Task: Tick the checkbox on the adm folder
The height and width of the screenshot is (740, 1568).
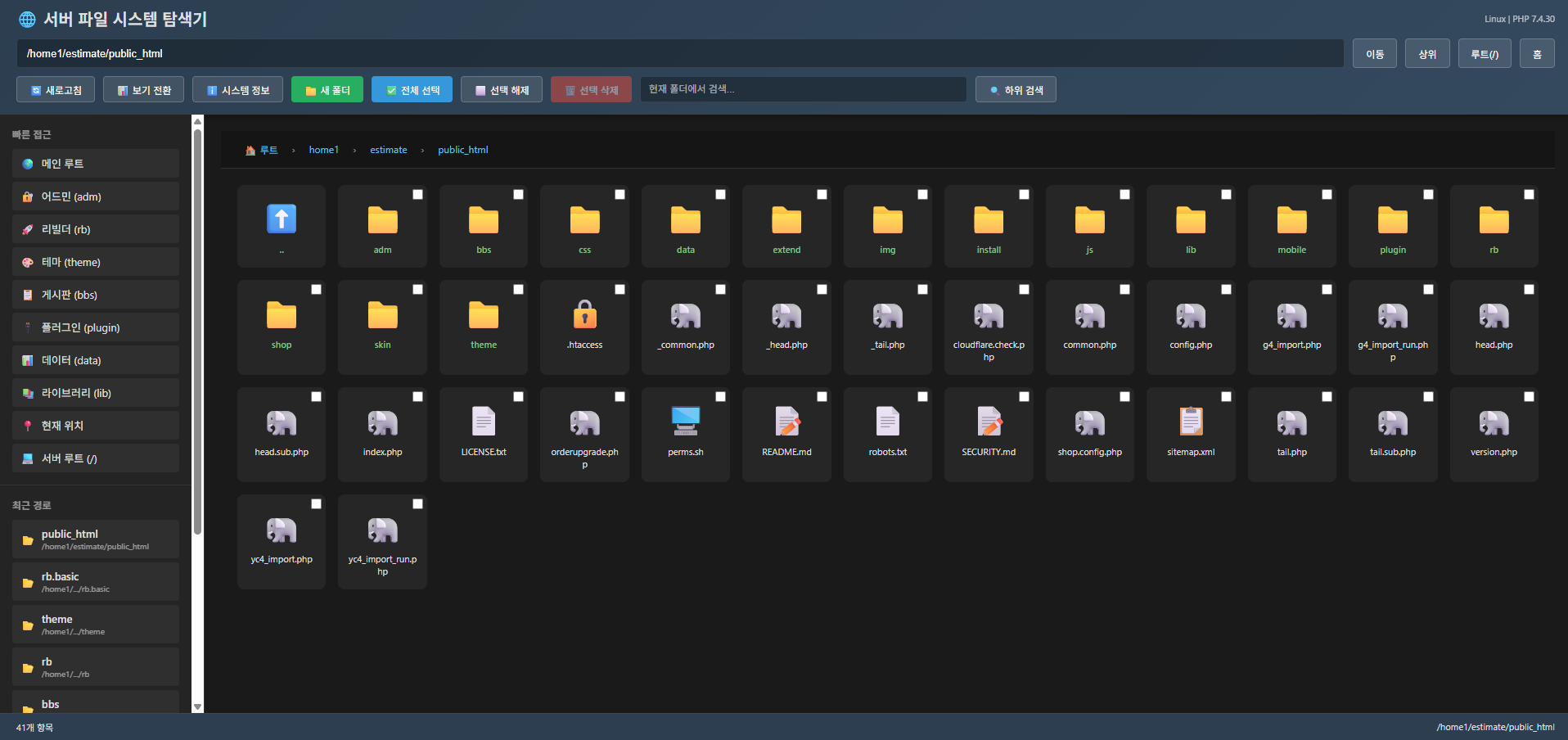Action: click(417, 195)
